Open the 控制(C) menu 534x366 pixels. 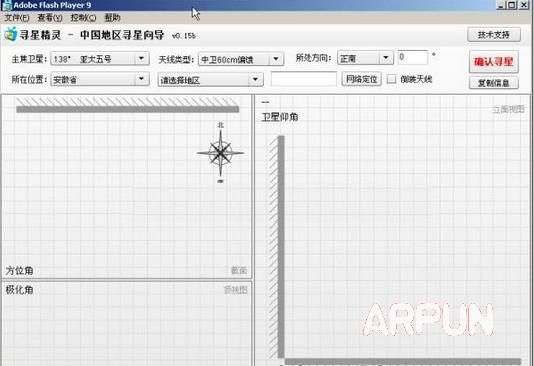(x=83, y=18)
